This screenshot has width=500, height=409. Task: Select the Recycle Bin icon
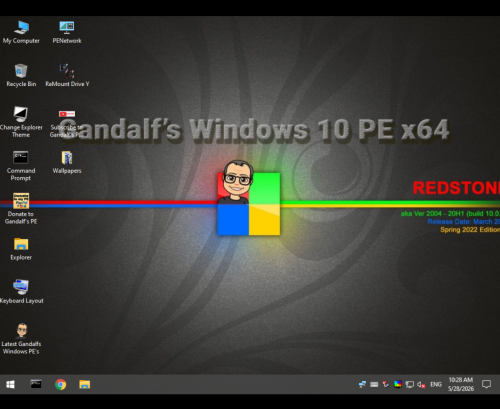(21, 75)
